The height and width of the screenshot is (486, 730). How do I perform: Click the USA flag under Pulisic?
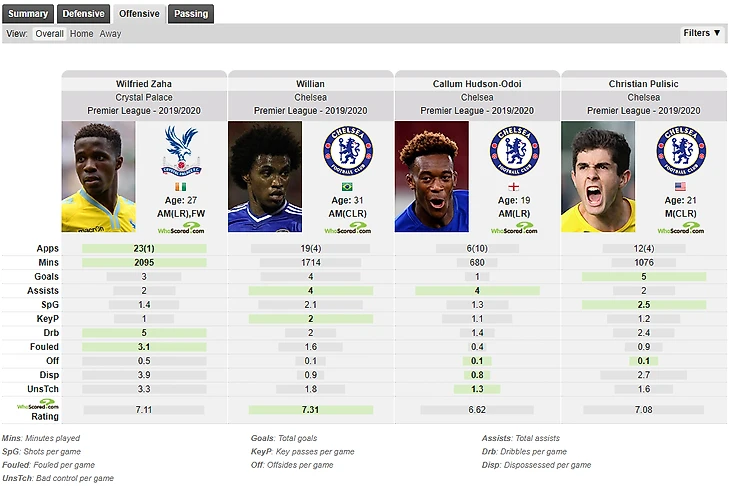coord(680,187)
